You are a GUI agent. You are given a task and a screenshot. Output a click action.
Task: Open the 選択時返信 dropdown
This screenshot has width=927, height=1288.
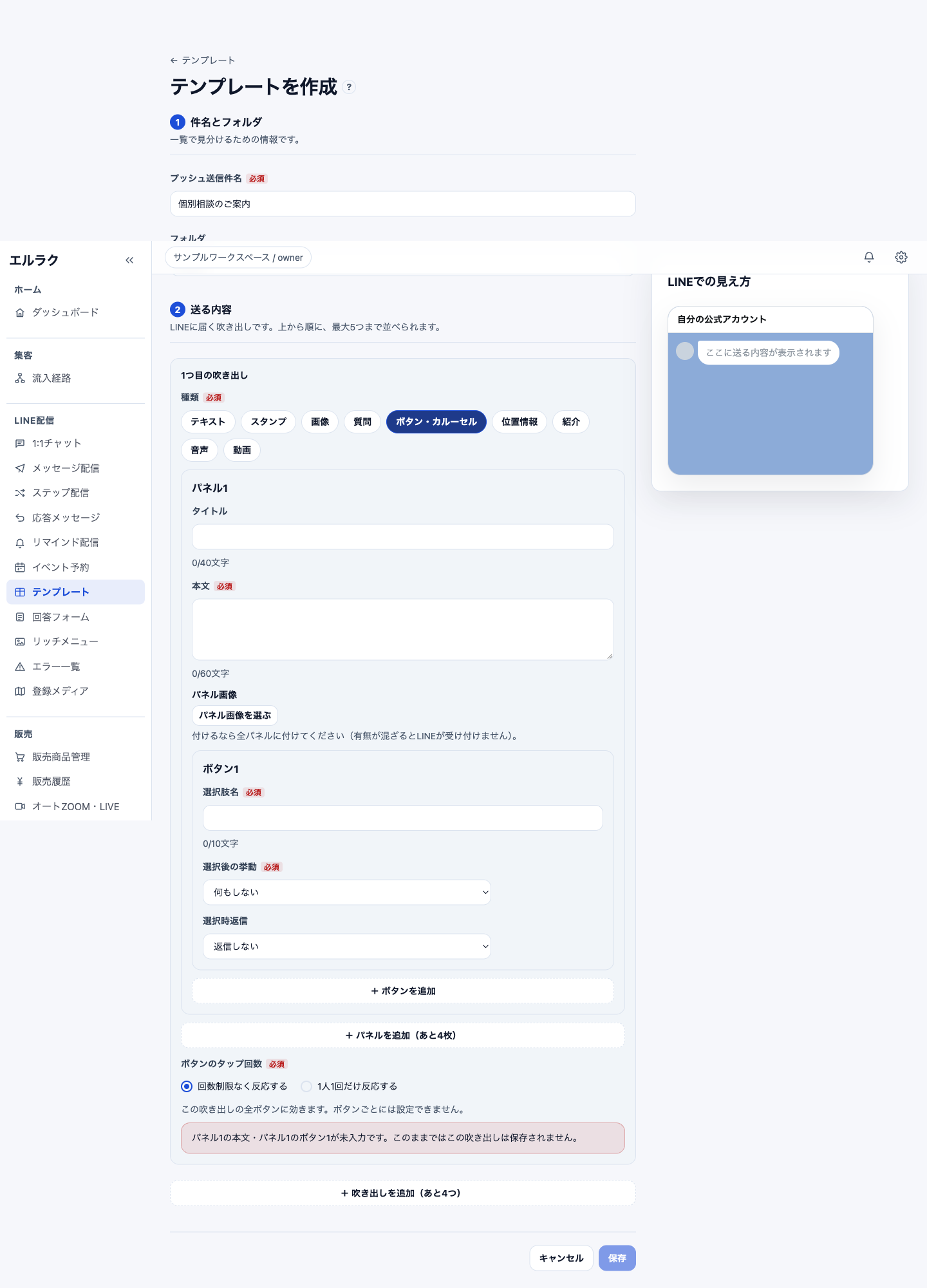click(x=347, y=947)
